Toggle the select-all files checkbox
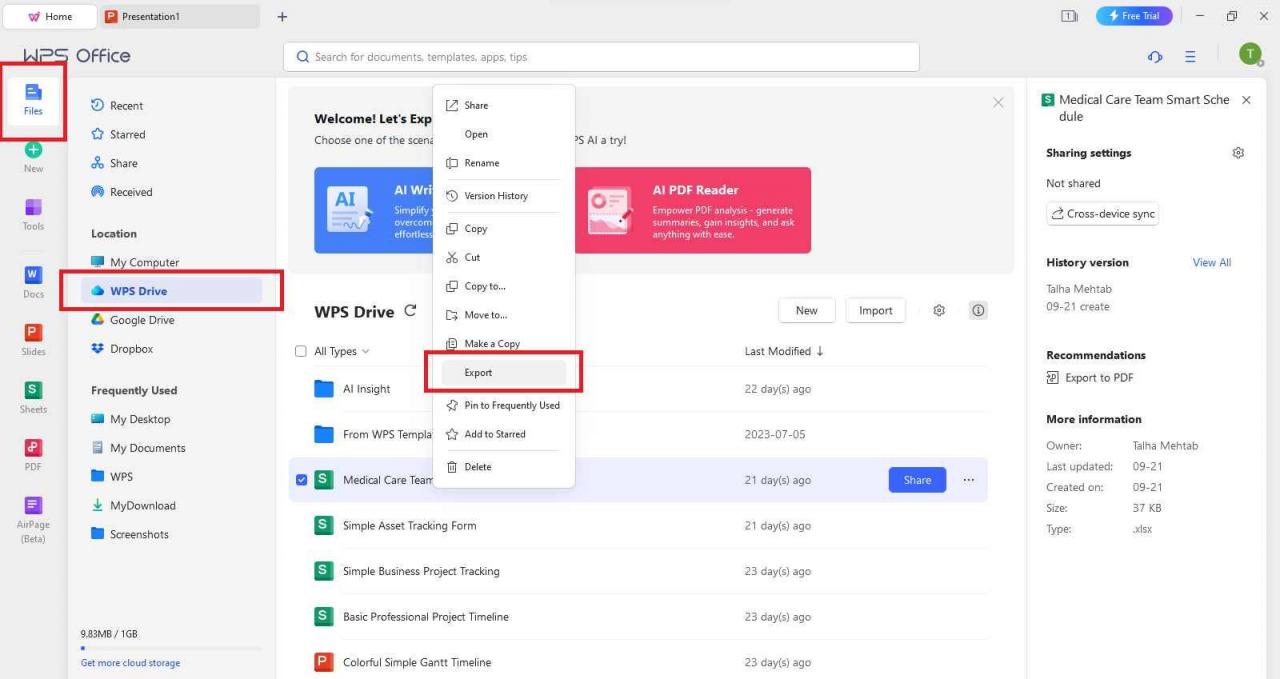 (x=301, y=351)
